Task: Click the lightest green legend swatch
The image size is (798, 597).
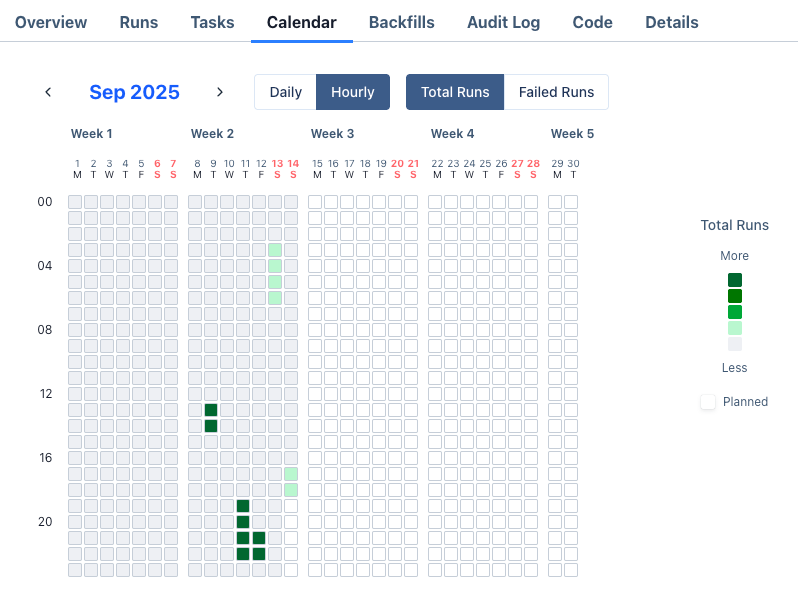Action: pyautogui.click(x=735, y=328)
